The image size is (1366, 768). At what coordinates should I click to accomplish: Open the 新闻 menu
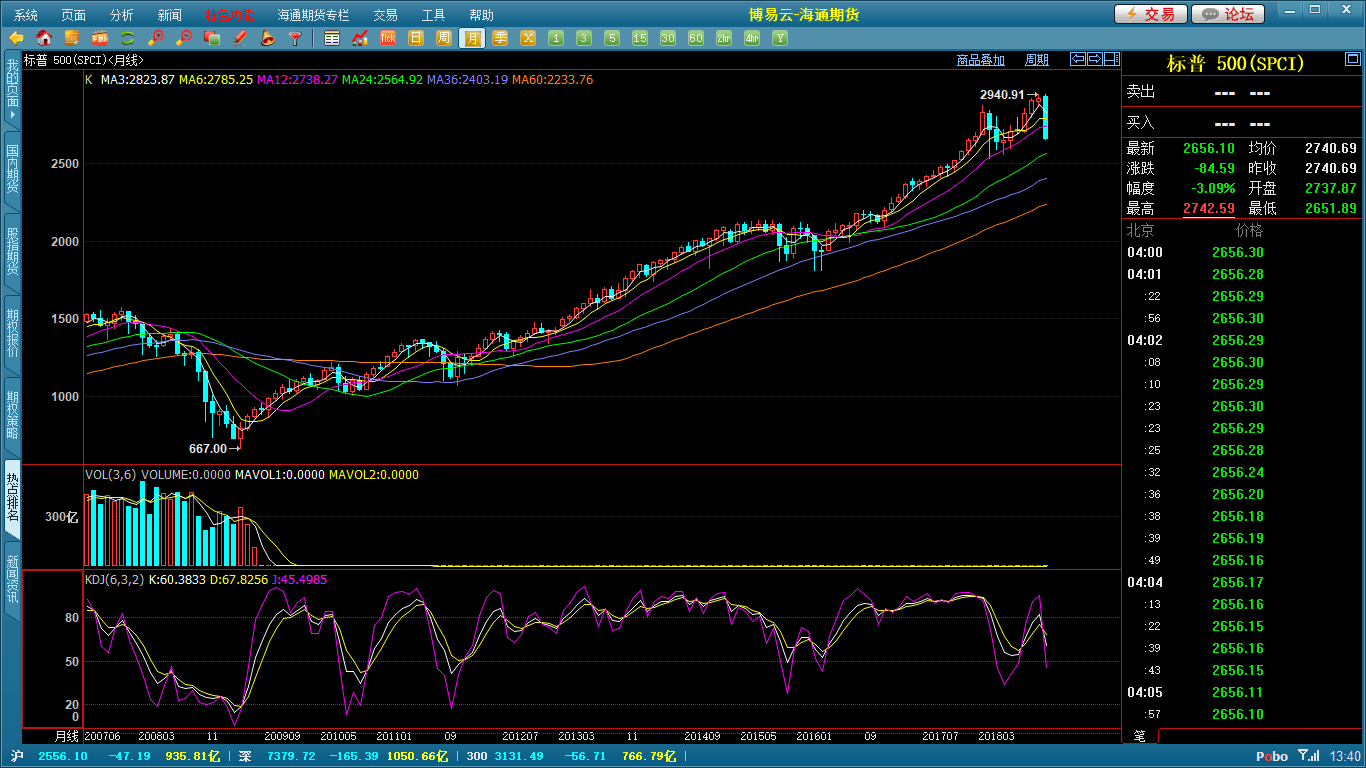pyautogui.click(x=170, y=15)
